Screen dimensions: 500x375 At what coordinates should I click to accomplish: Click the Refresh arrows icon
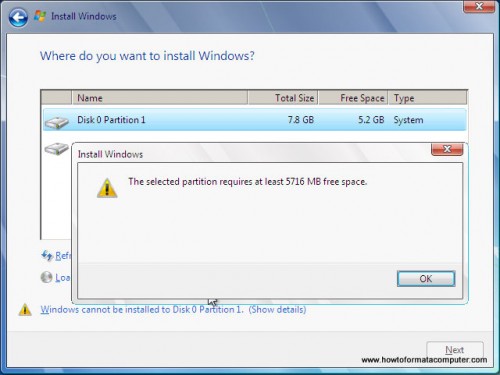click(47, 256)
